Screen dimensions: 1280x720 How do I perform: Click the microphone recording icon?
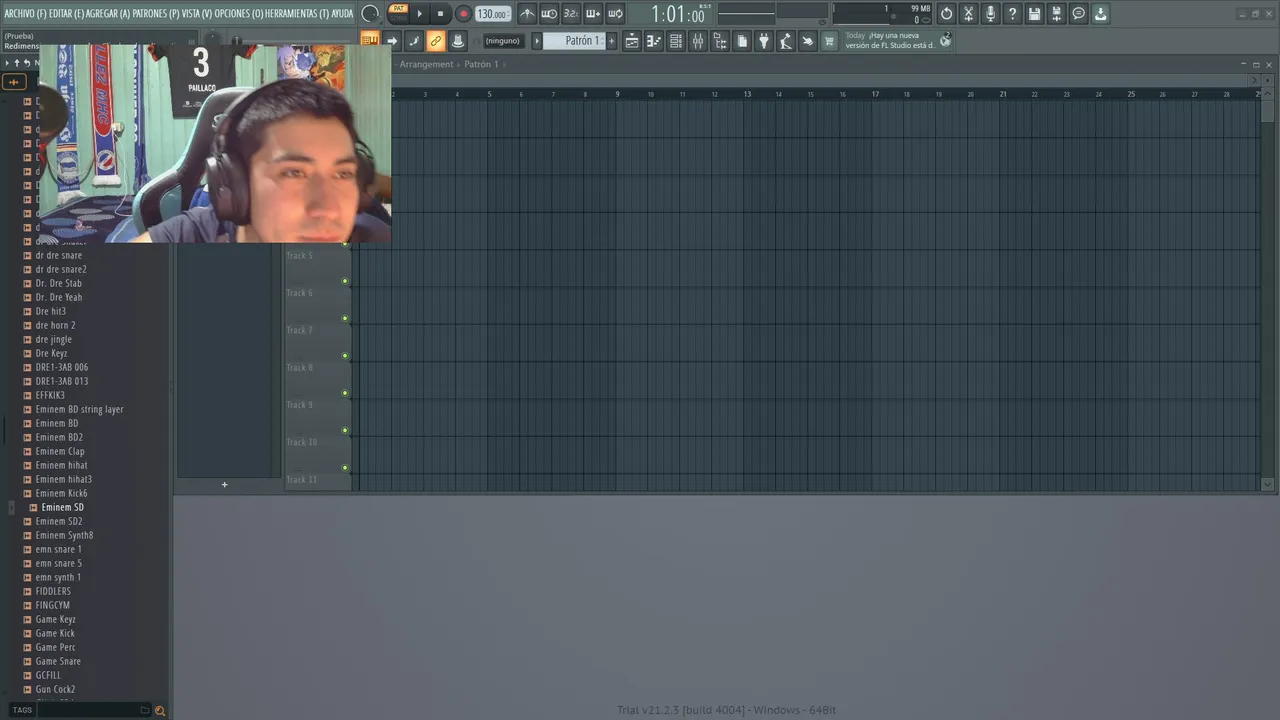pos(991,14)
